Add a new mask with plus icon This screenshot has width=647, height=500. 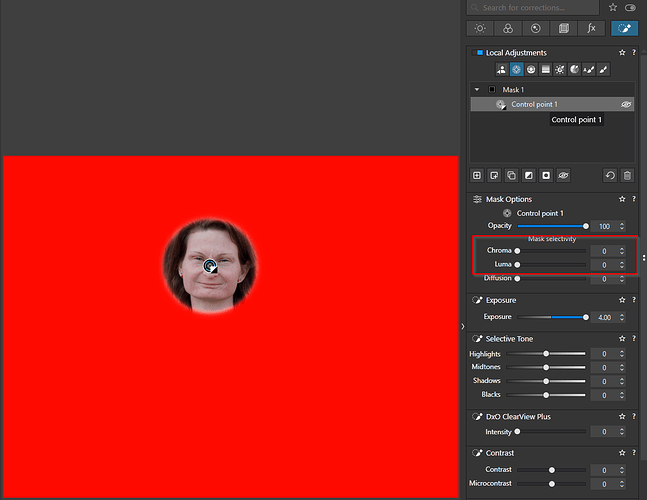pos(477,175)
